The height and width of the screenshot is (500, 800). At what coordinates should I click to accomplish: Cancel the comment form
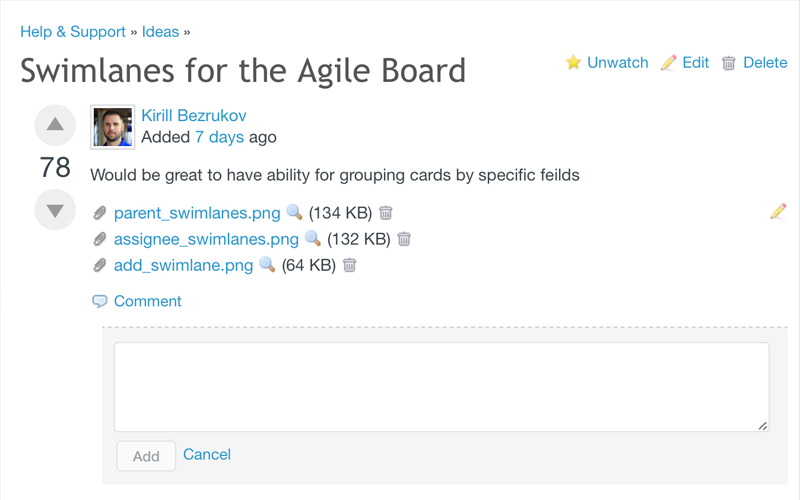coord(207,454)
